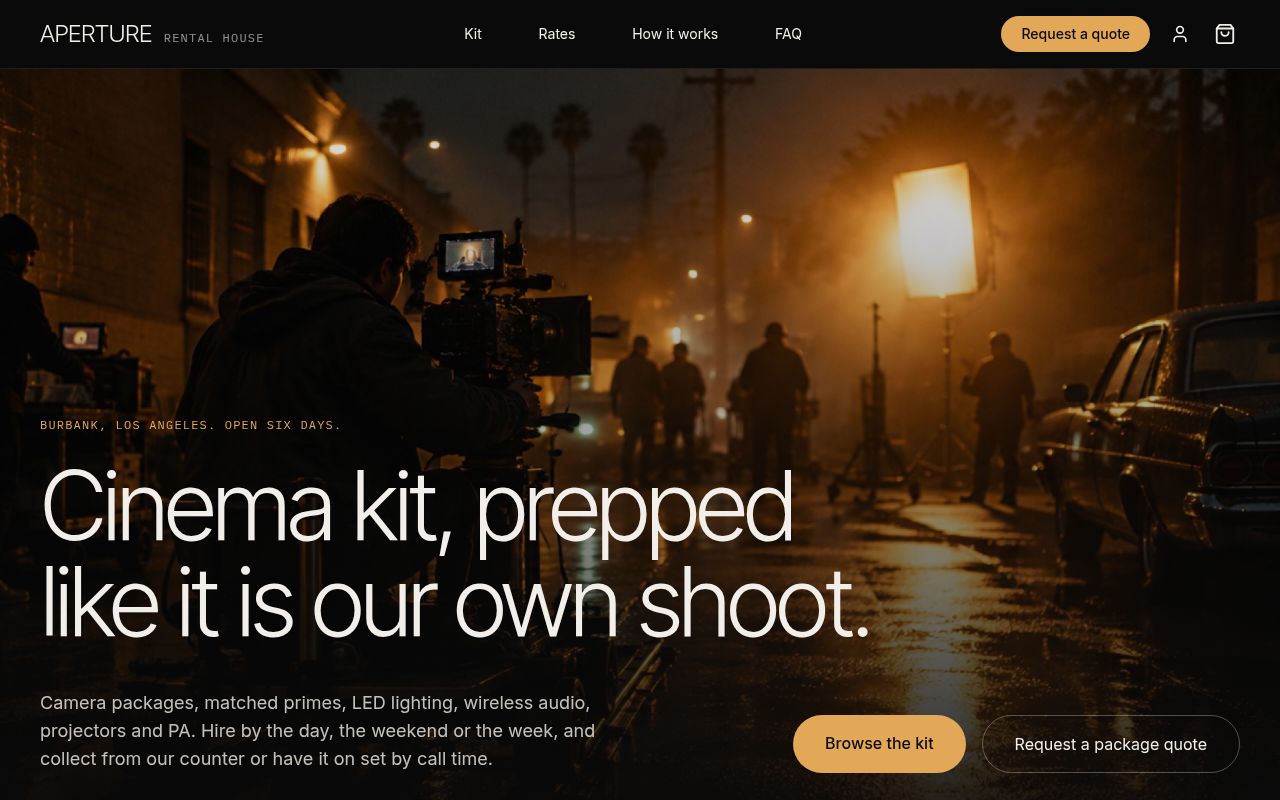Open the shopping bag cart icon
Viewport: 1280px width, 800px height.
[1225, 34]
